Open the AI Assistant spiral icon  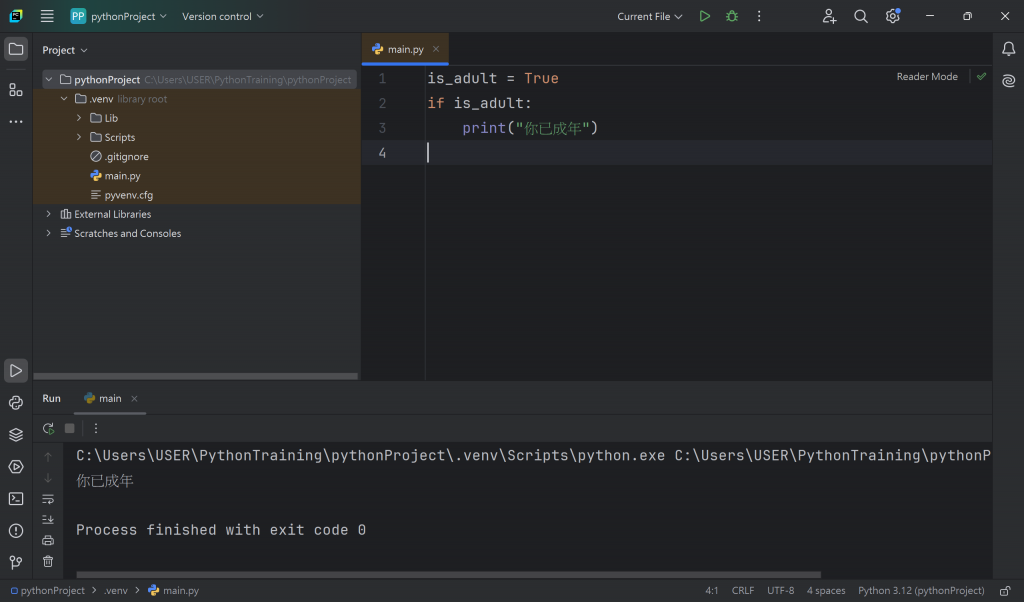tap(1008, 81)
